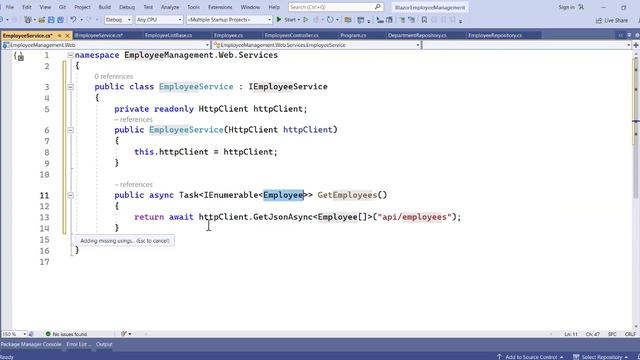The image size is (640, 360).
Task: Click the Comment selection toolbar icon
Action: pyautogui.click(x=402, y=20)
